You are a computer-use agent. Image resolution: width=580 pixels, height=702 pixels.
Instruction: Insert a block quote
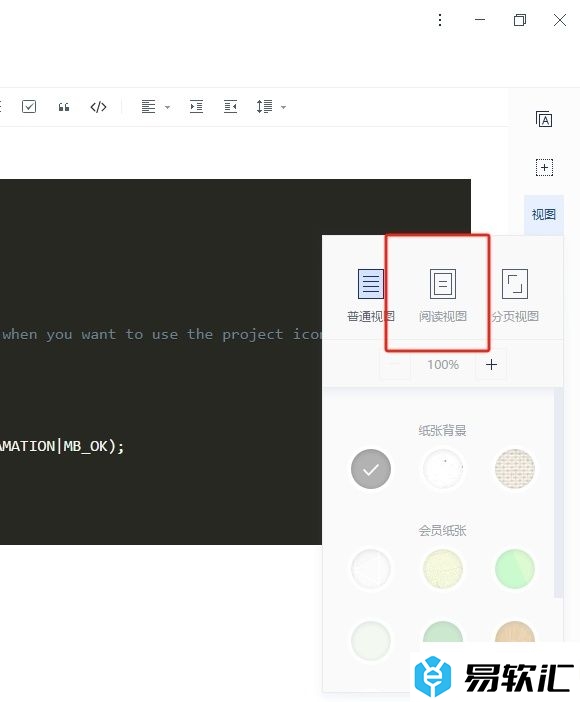(x=64, y=107)
